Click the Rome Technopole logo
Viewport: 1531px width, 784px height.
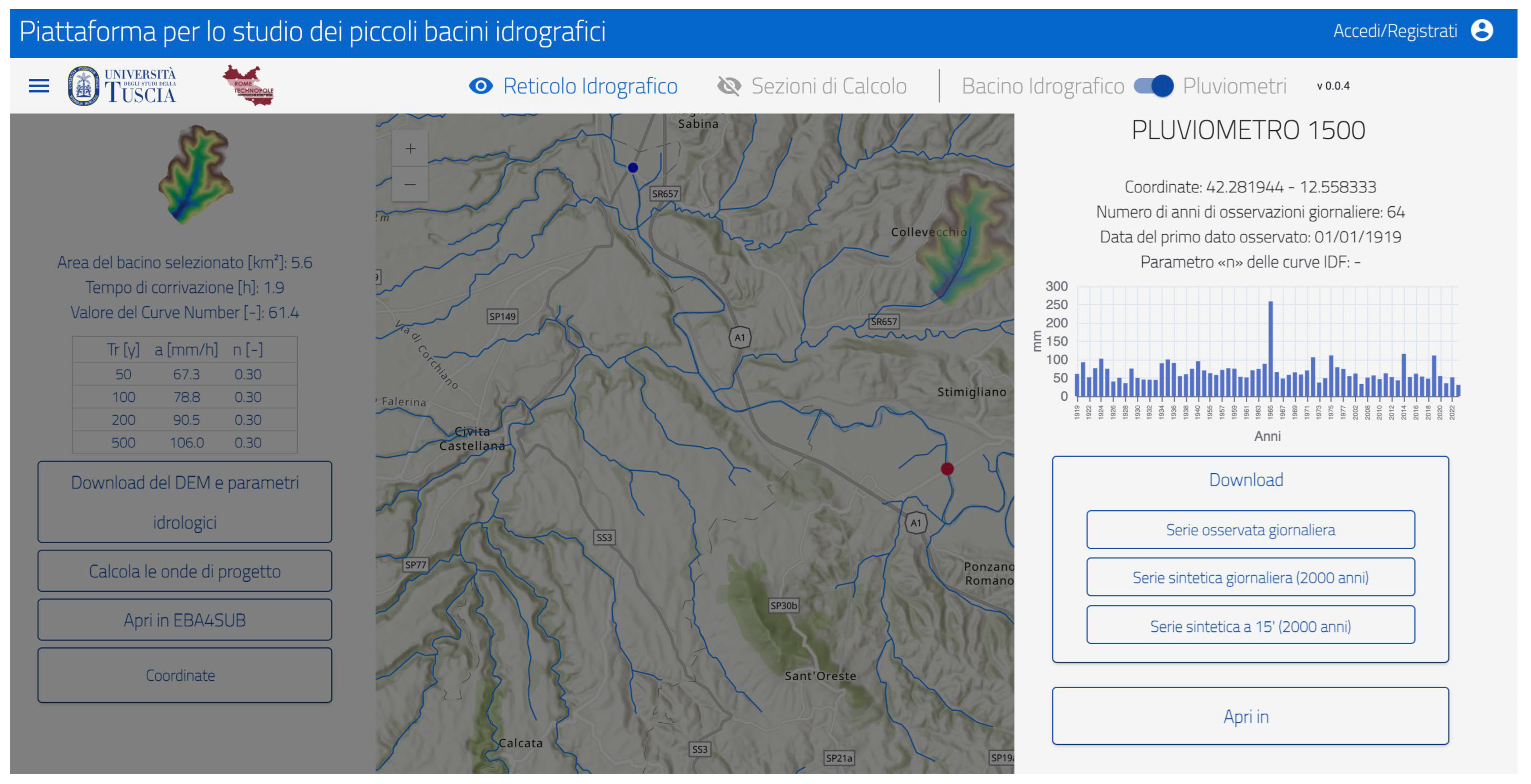[x=248, y=86]
